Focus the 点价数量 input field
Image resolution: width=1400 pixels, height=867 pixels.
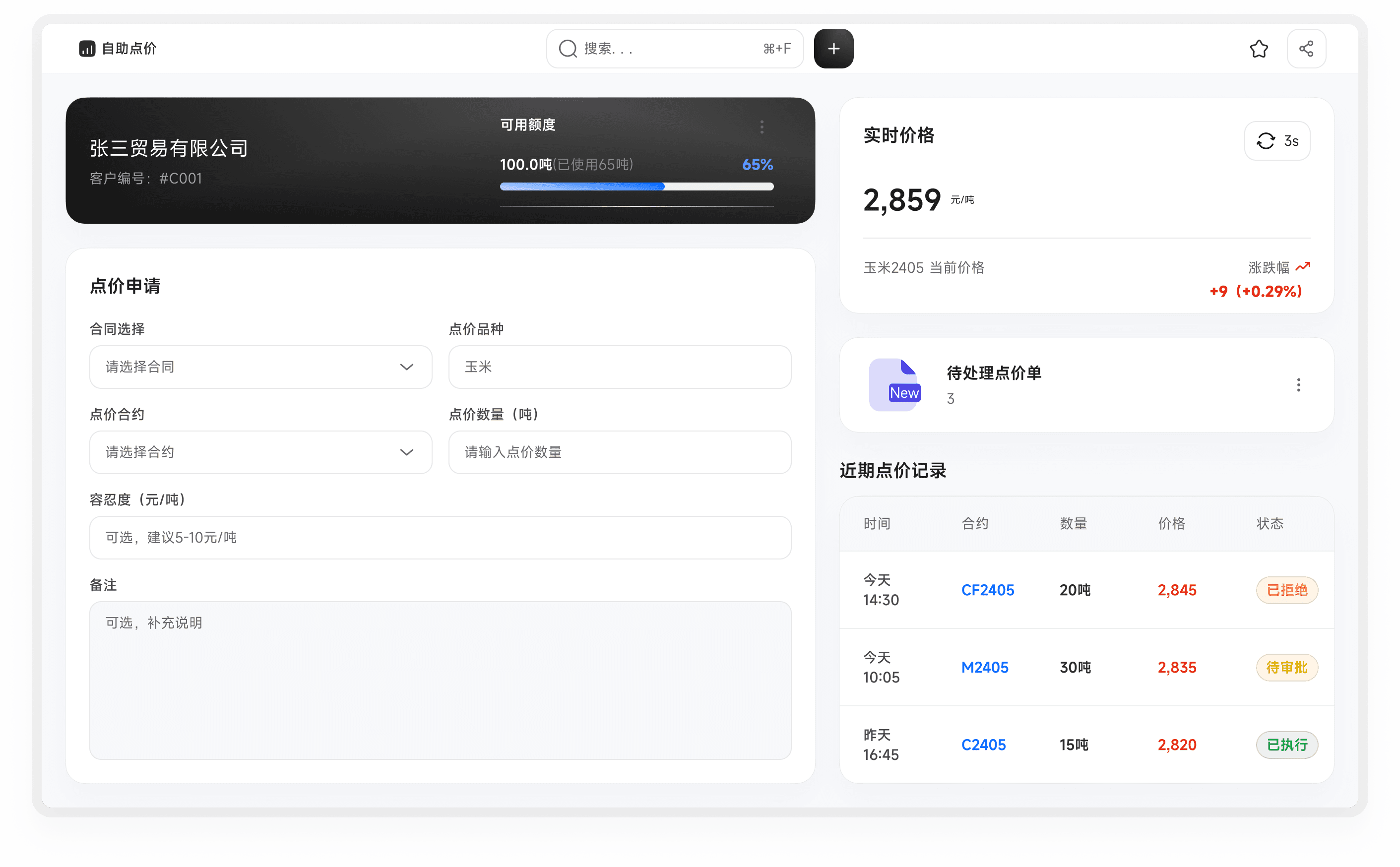pos(620,452)
